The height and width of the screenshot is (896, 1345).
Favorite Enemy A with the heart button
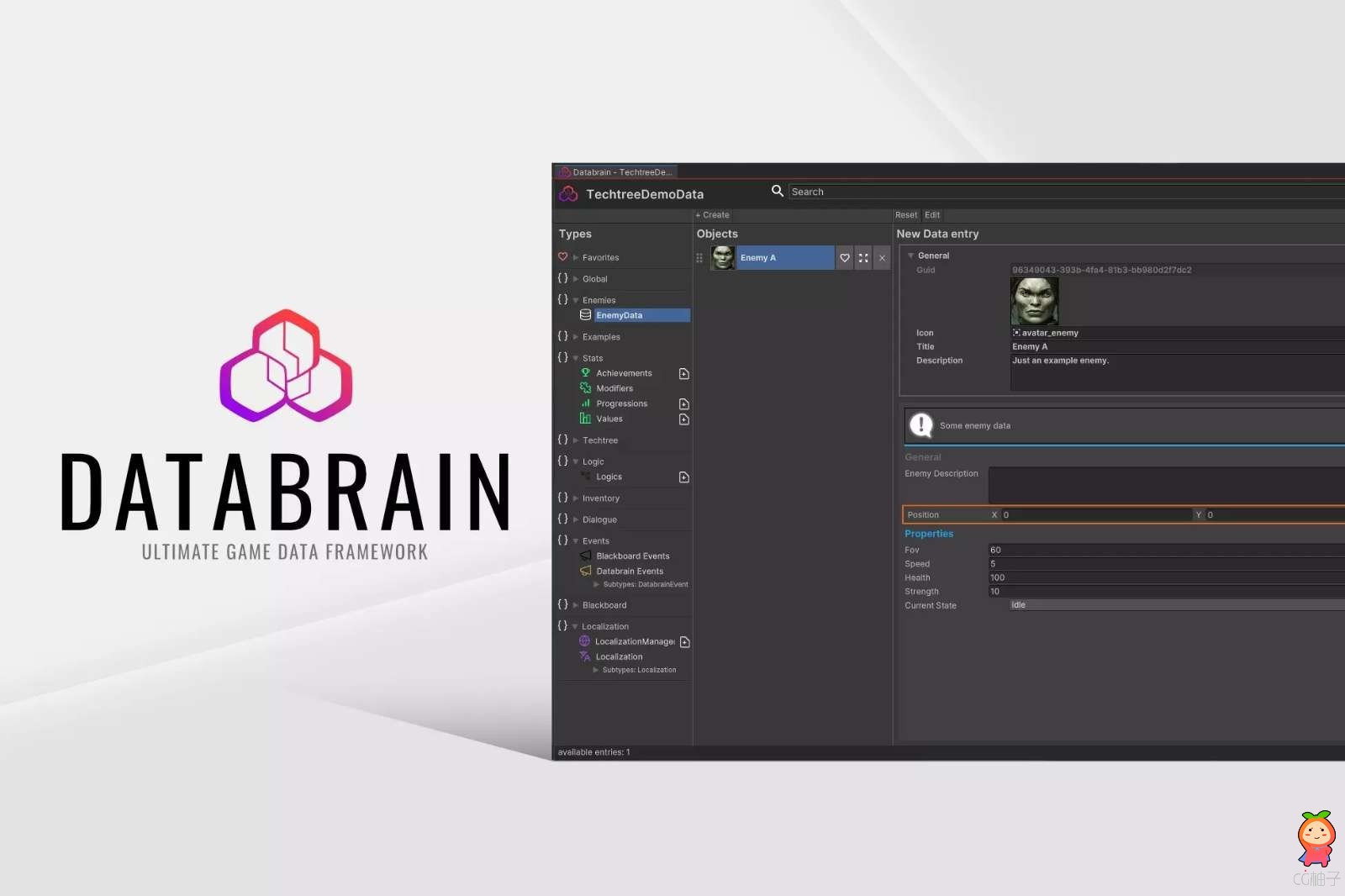click(845, 258)
